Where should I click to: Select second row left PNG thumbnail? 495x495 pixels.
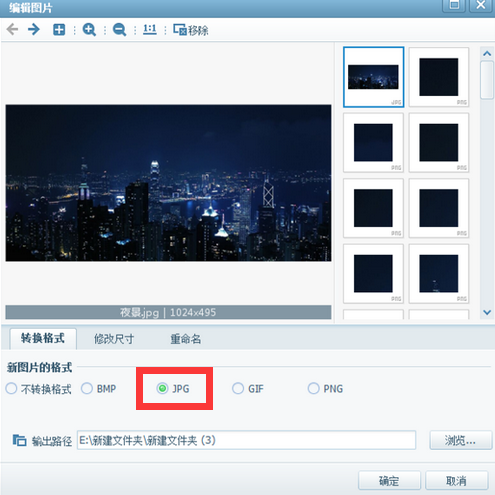(x=373, y=142)
